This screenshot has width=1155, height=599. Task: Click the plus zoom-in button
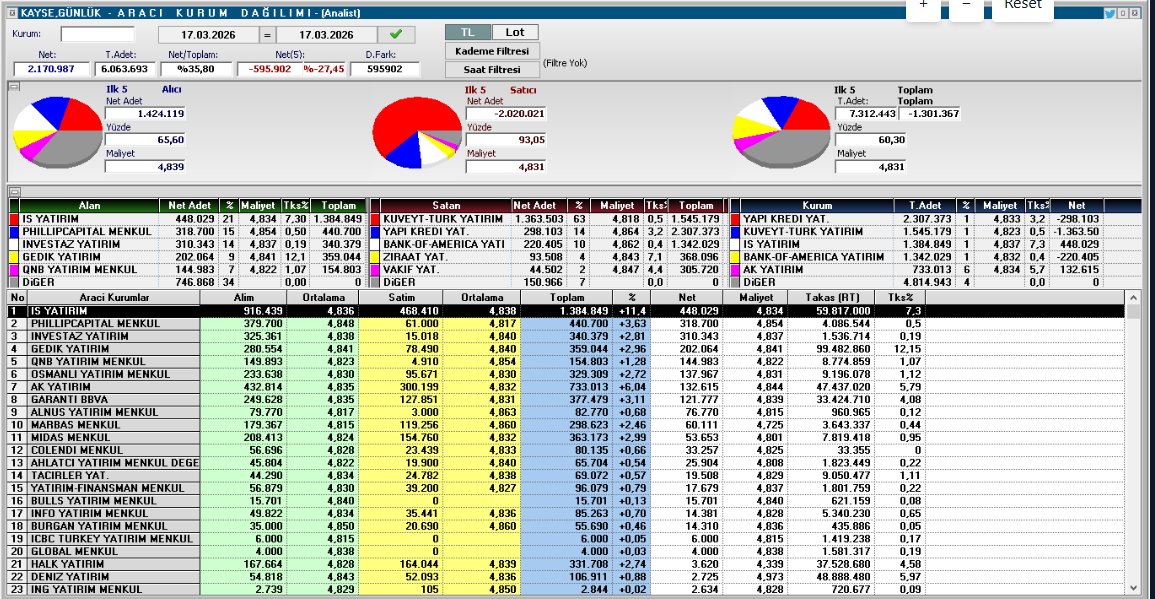tap(924, 7)
